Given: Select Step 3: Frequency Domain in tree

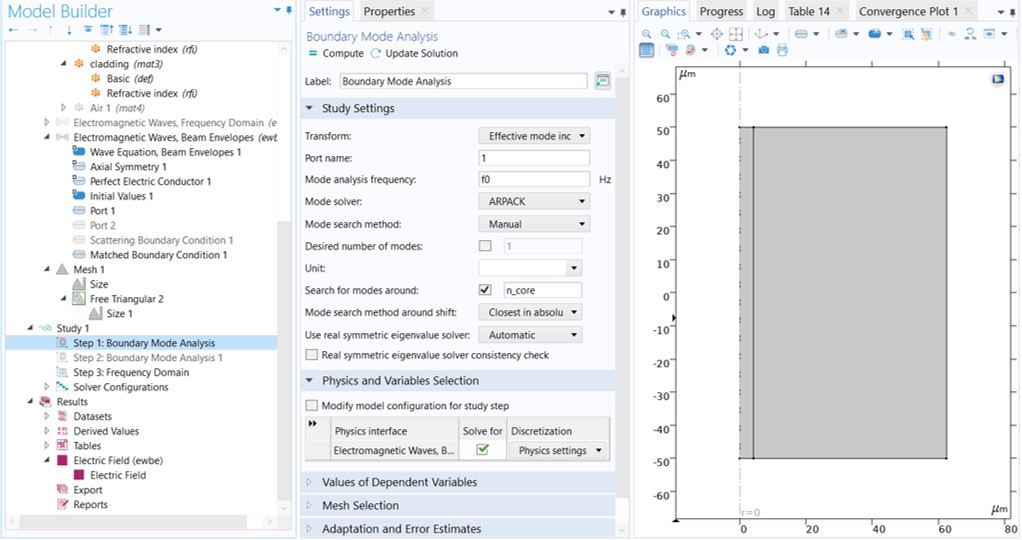Looking at the screenshot, I should 130,372.
